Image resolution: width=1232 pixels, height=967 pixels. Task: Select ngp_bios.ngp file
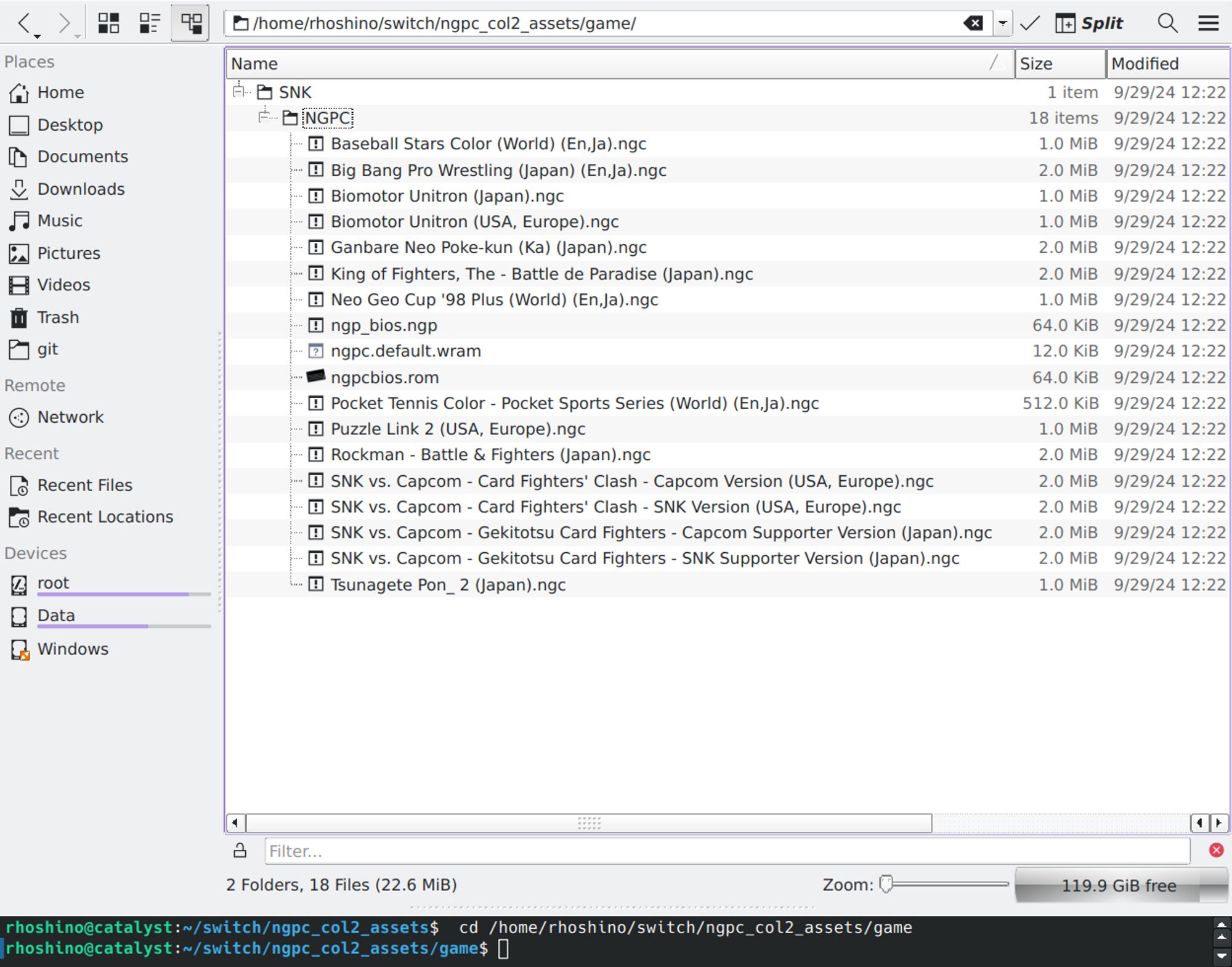coord(384,325)
